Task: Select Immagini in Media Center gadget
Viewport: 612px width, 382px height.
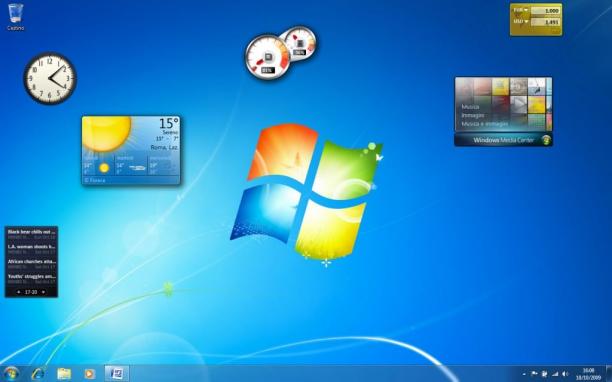Action: pyautogui.click(x=473, y=115)
